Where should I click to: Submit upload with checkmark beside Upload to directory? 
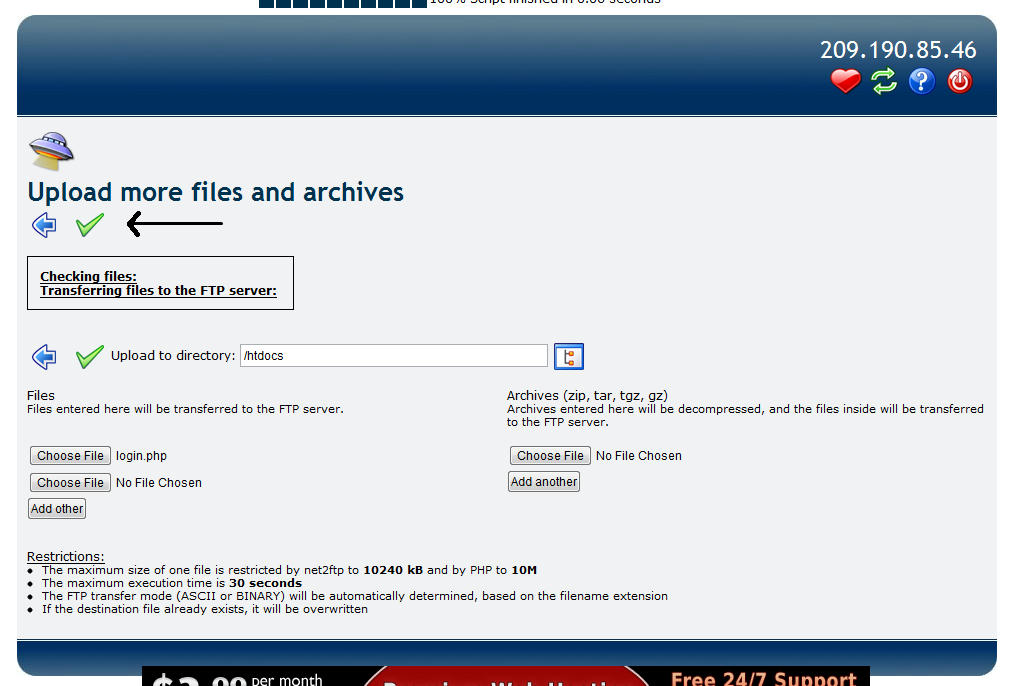pyautogui.click(x=90, y=356)
